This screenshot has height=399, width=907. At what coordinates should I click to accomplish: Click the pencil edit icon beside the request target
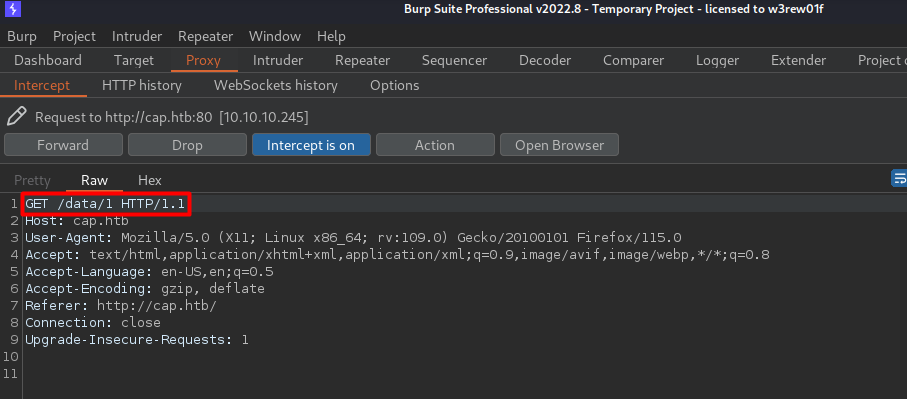point(17,116)
